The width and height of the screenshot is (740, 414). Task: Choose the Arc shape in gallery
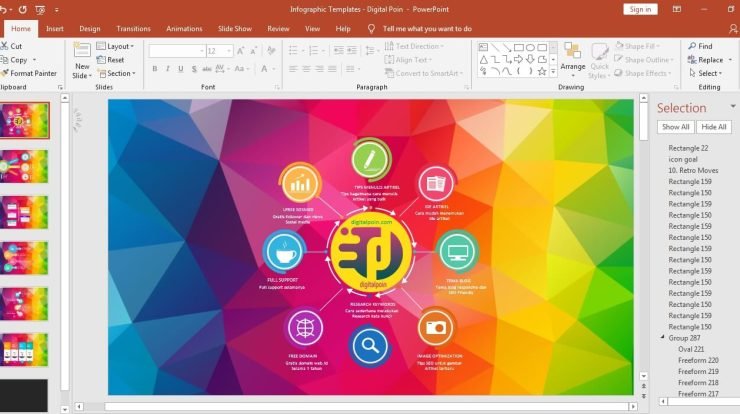click(495, 72)
